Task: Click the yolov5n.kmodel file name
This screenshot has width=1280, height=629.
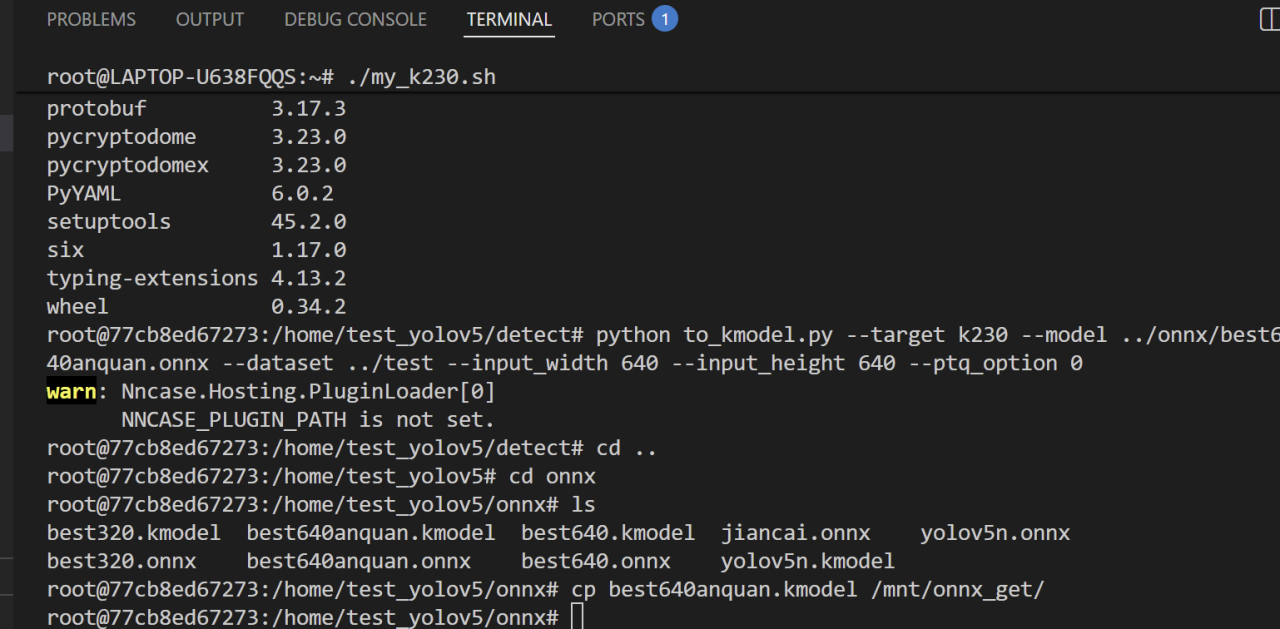Action: [807, 561]
